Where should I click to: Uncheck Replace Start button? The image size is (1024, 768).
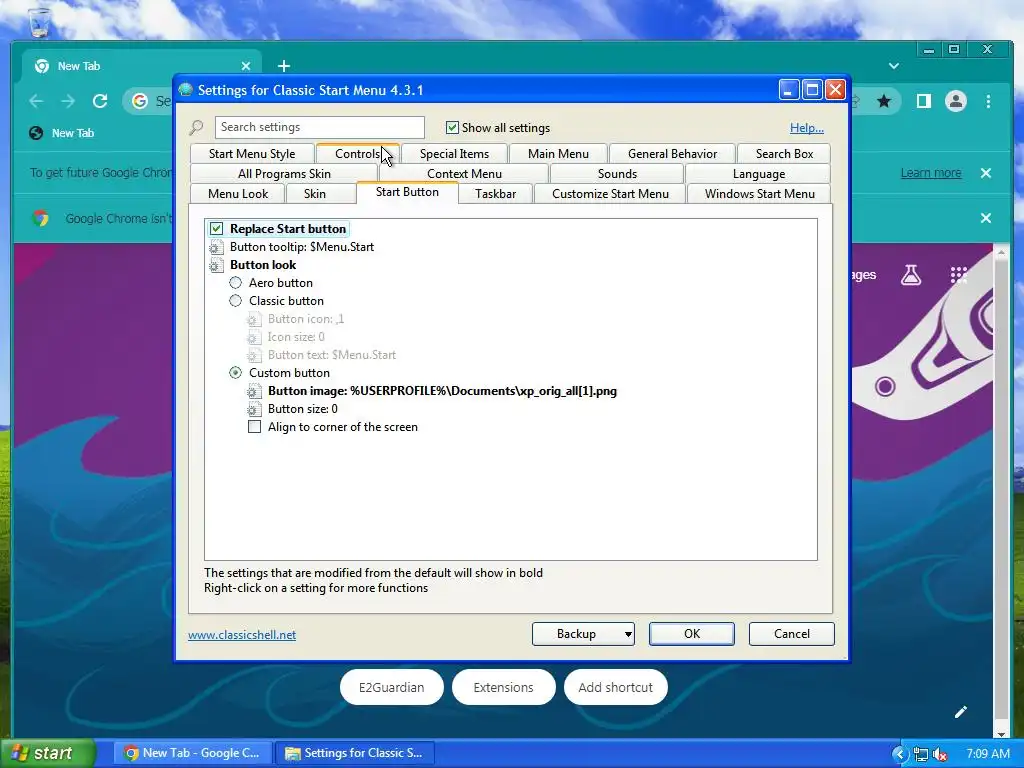[x=216, y=229]
